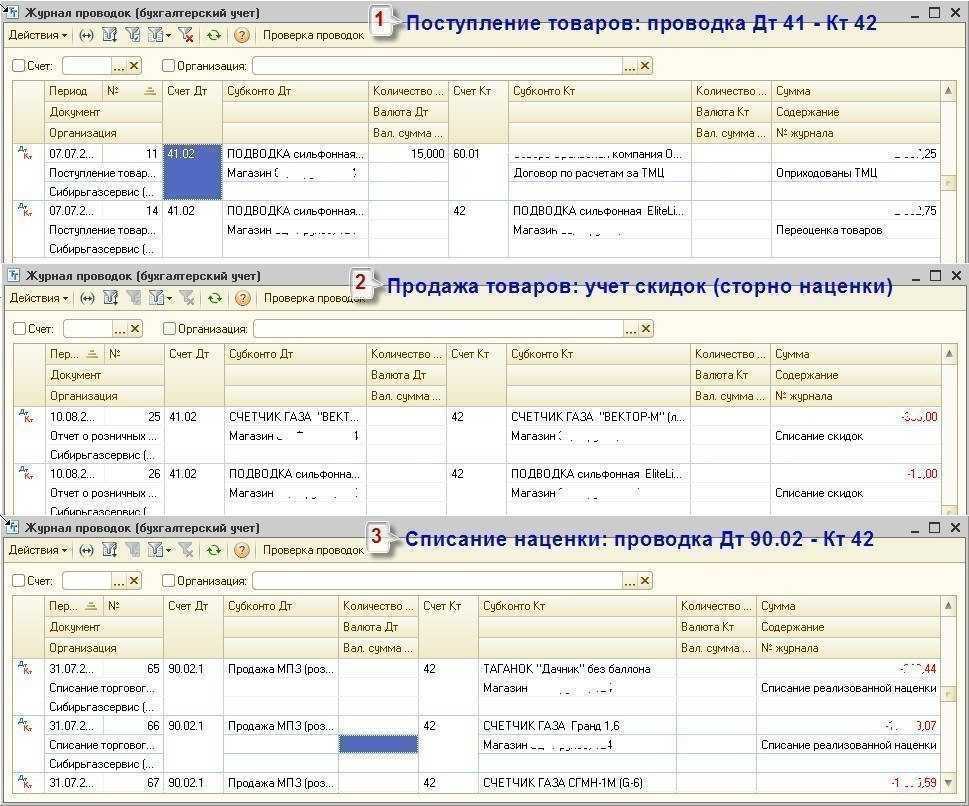
Task: Open filter and sort settings in top window
Action: (x=109, y=35)
